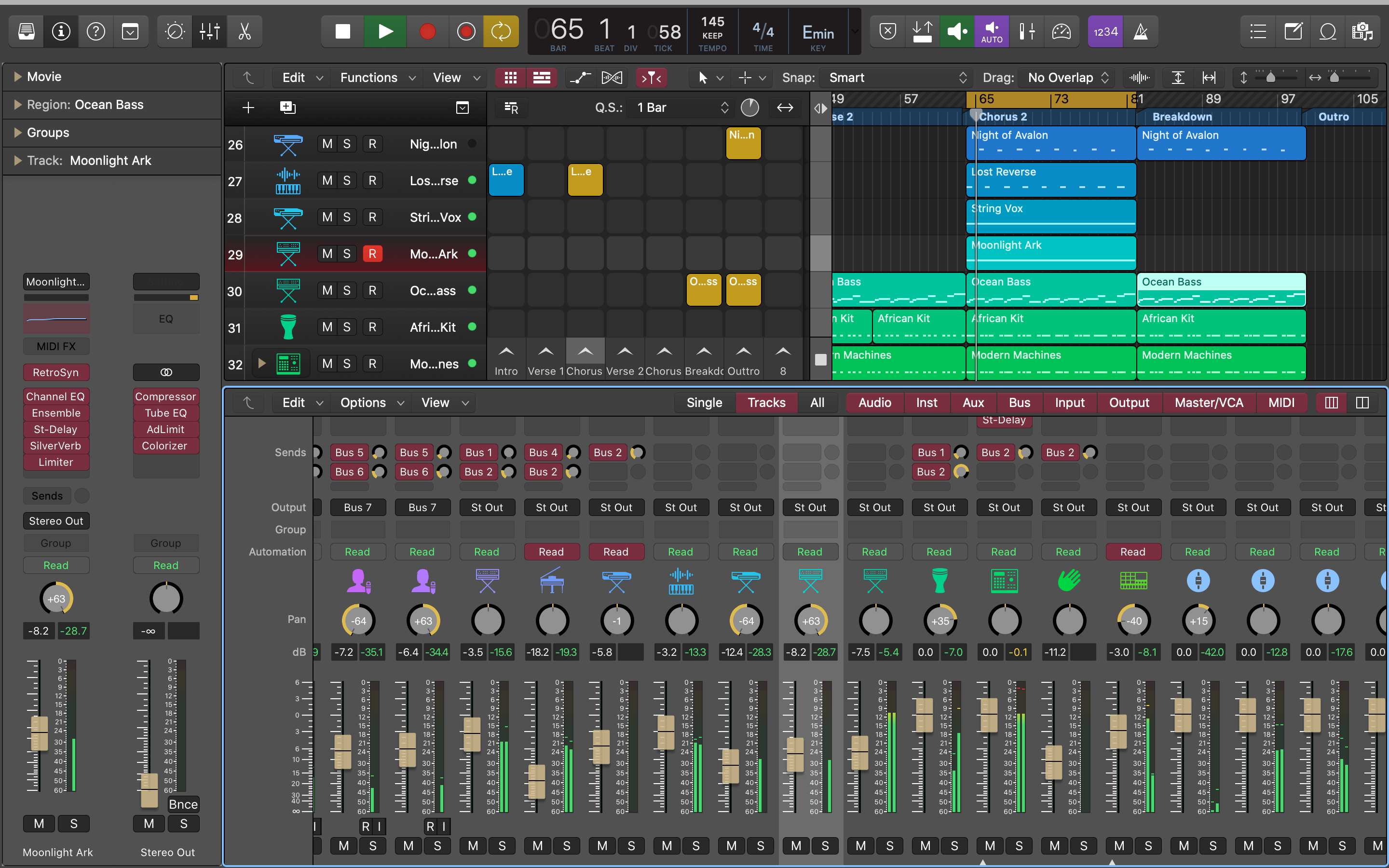
Task: Open the Mixer via sliders icon
Action: tap(209, 31)
